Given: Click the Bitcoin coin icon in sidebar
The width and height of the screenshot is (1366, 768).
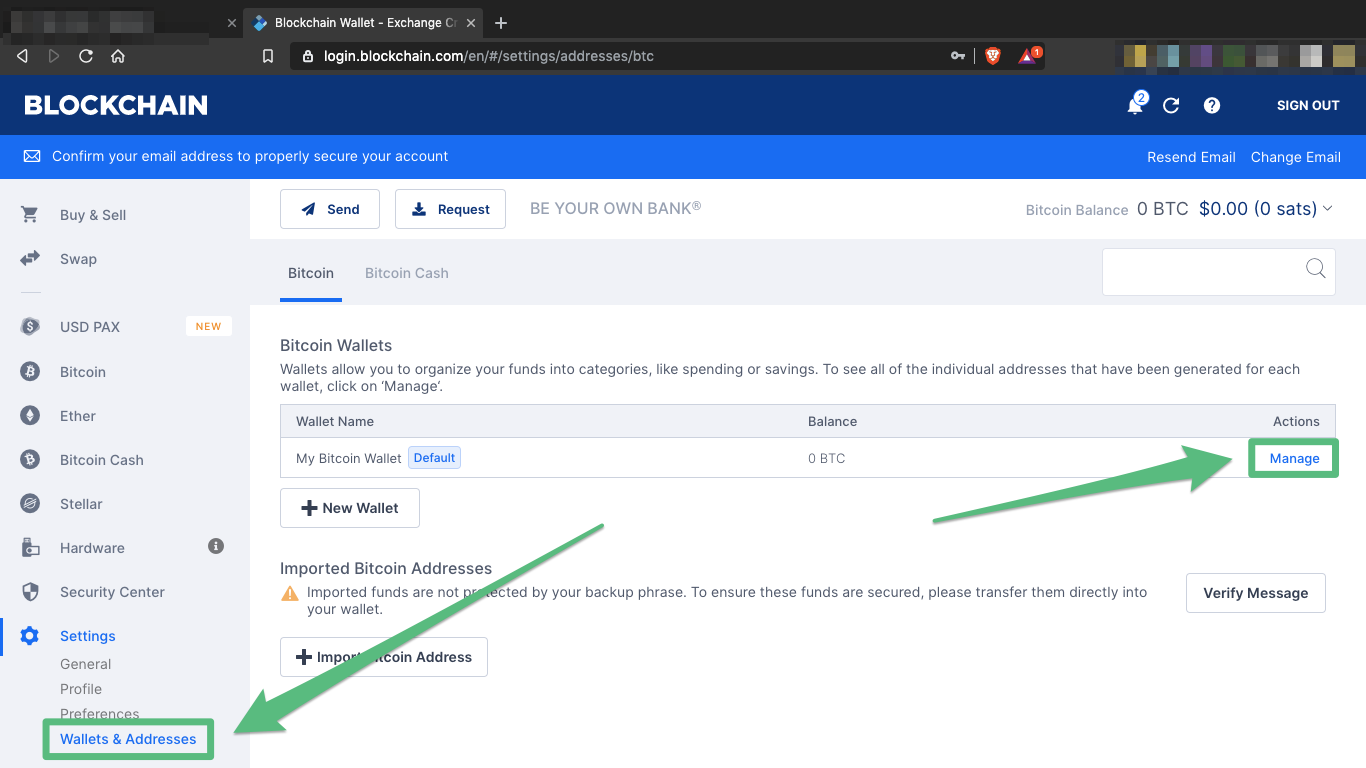Looking at the screenshot, I should (30, 372).
